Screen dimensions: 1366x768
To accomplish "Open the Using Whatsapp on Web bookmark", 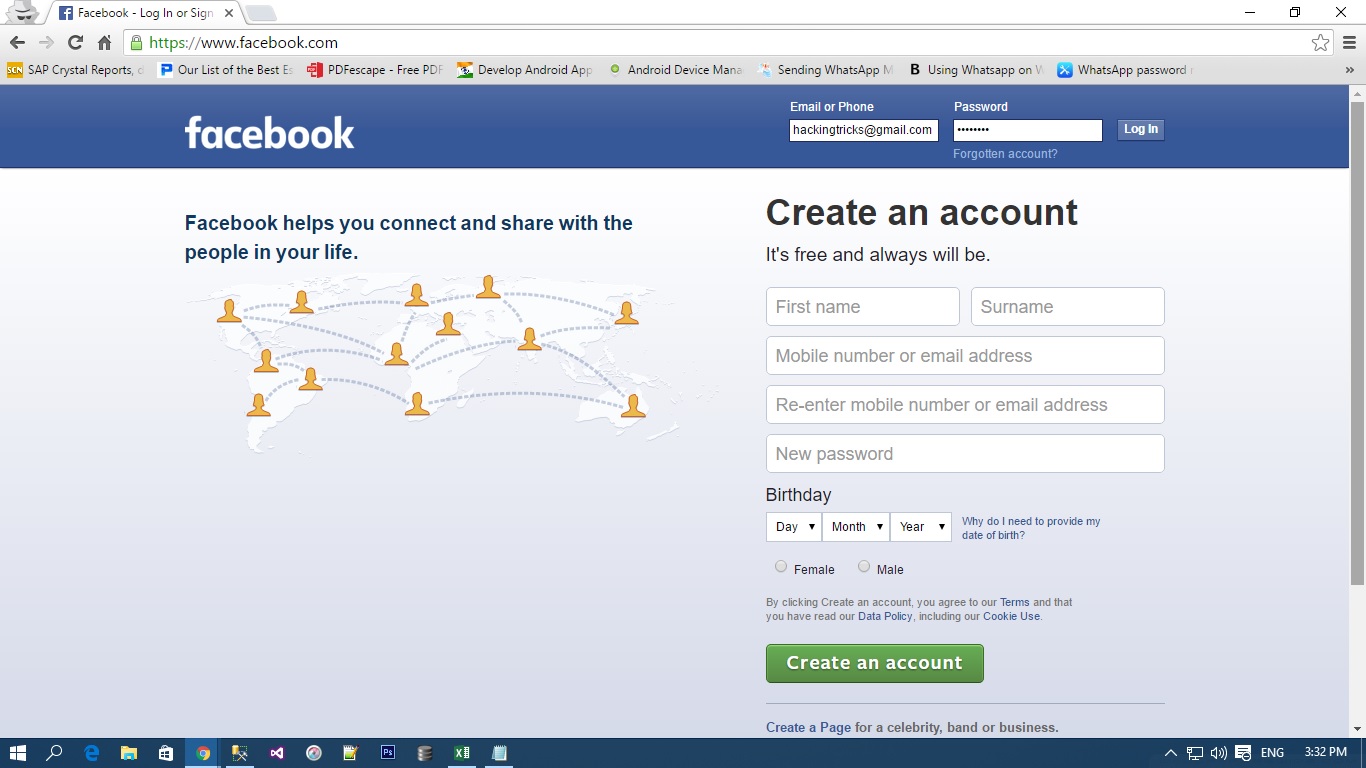I will (975, 70).
